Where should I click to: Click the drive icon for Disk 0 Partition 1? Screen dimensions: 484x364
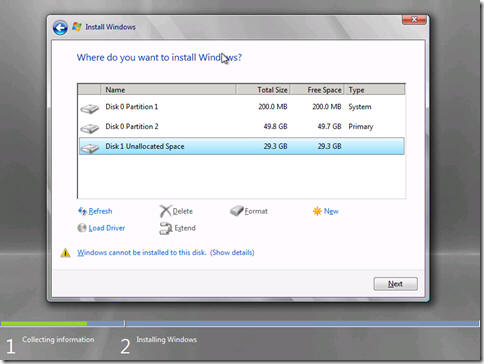pos(90,108)
